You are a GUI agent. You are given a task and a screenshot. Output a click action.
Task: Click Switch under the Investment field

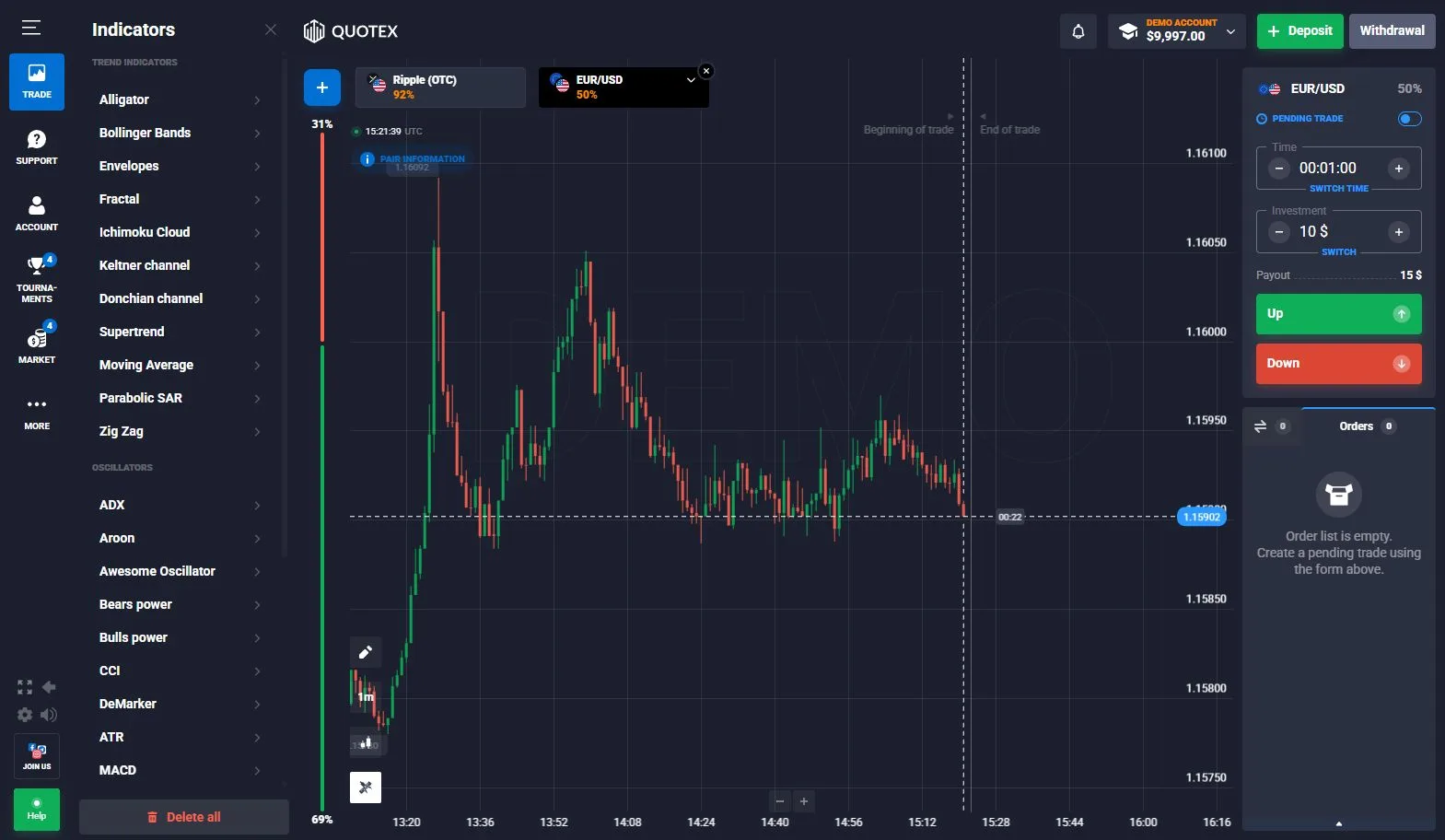point(1338,252)
